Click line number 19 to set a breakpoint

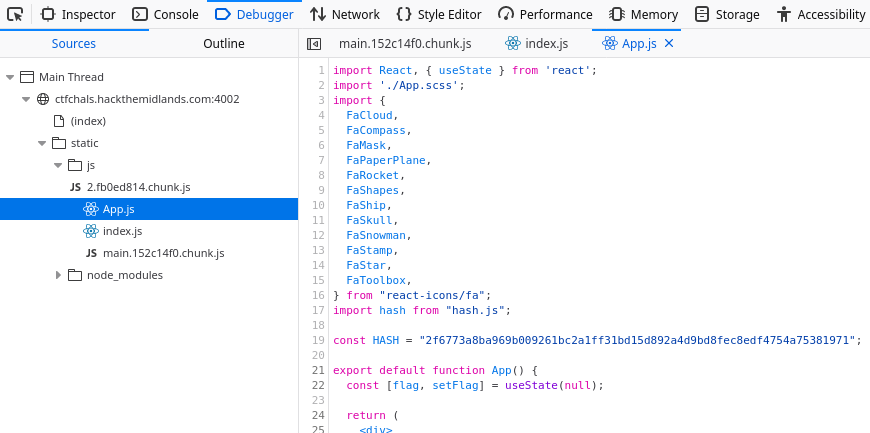[319, 340]
